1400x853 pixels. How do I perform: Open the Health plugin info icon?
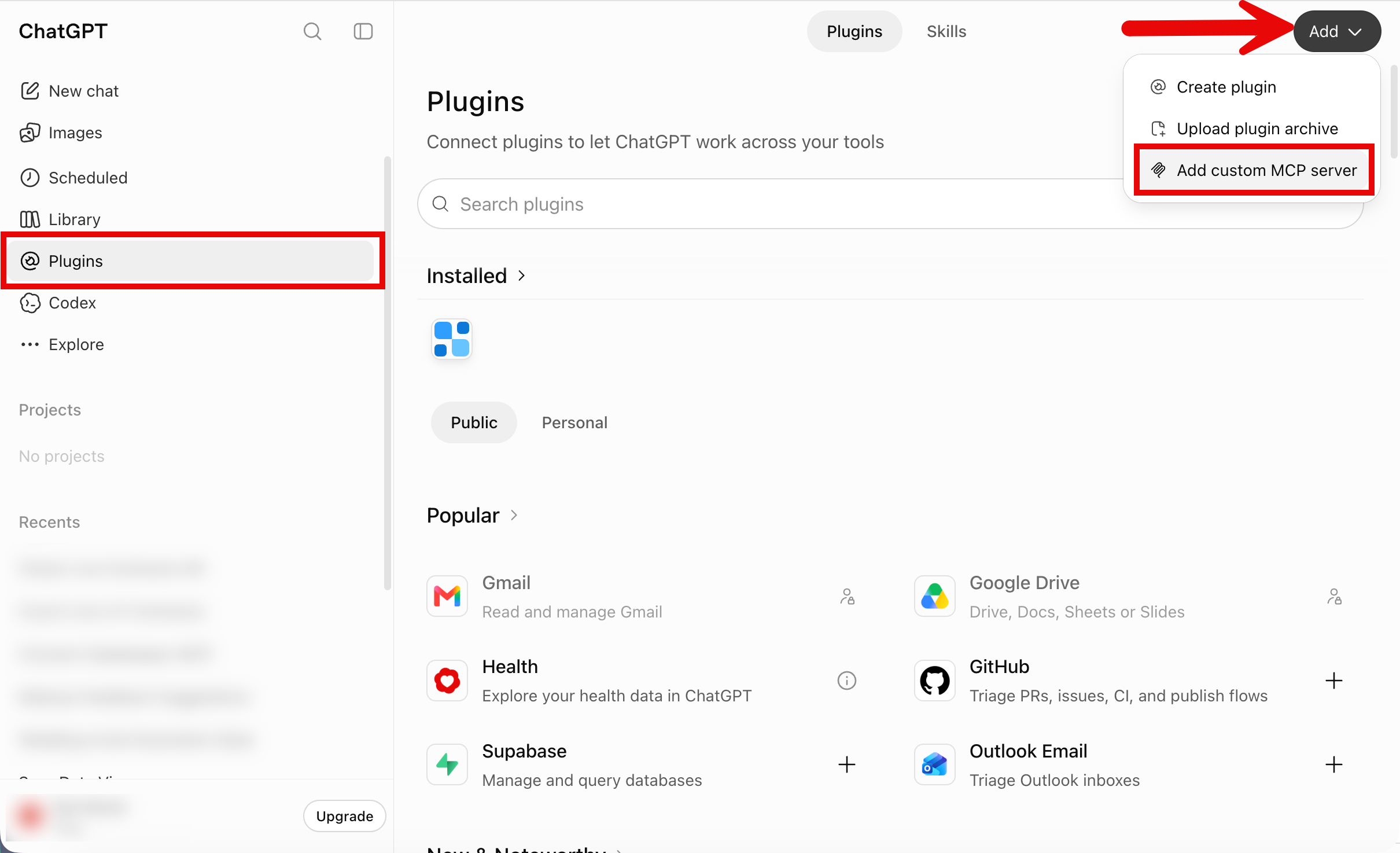847,681
